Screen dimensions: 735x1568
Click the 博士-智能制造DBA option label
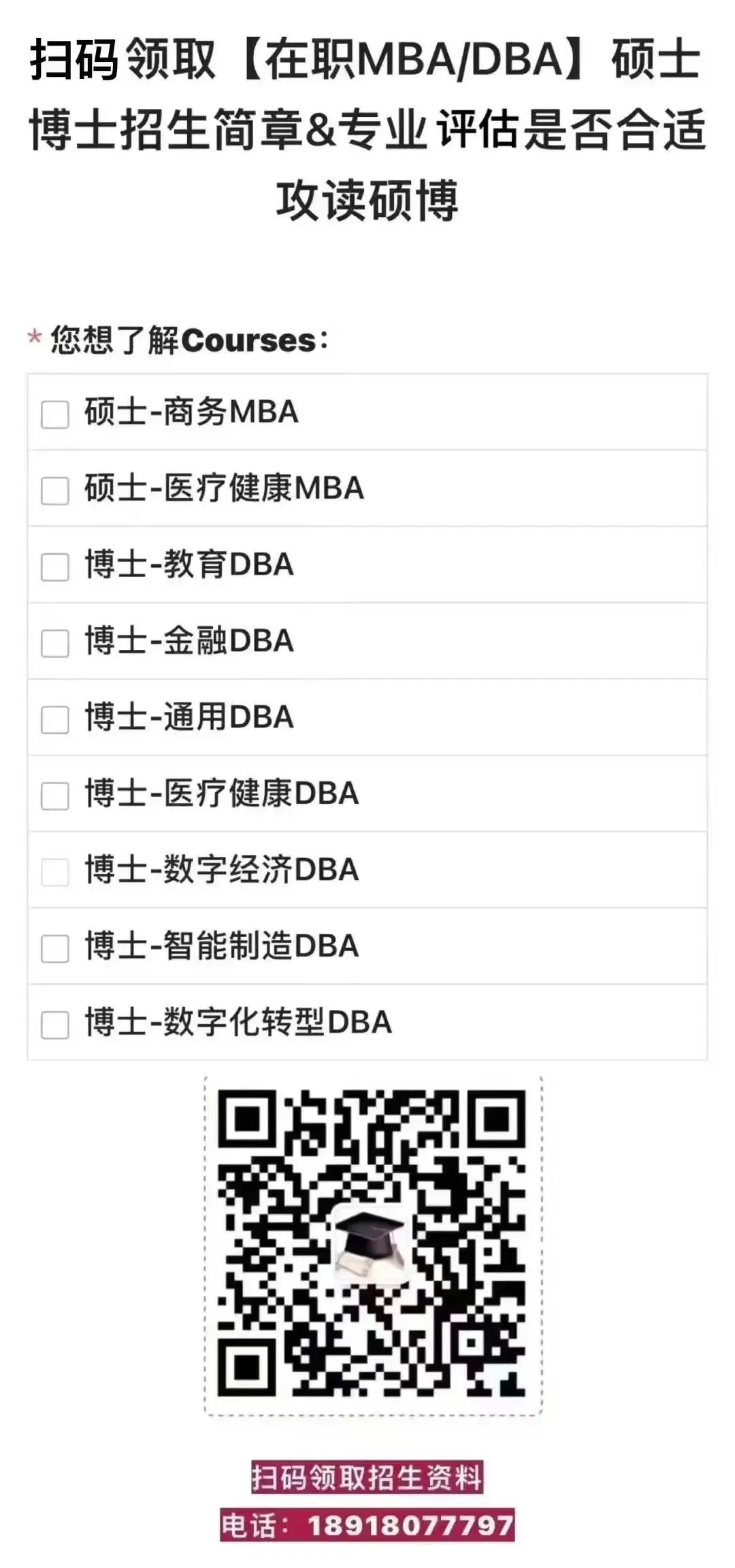click(222, 946)
